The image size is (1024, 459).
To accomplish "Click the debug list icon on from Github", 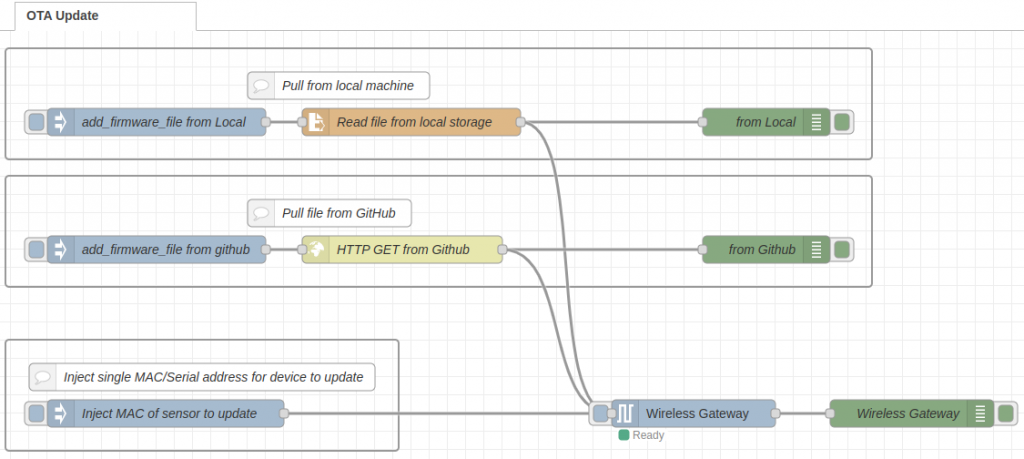I will pyautogui.click(x=816, y=249).
